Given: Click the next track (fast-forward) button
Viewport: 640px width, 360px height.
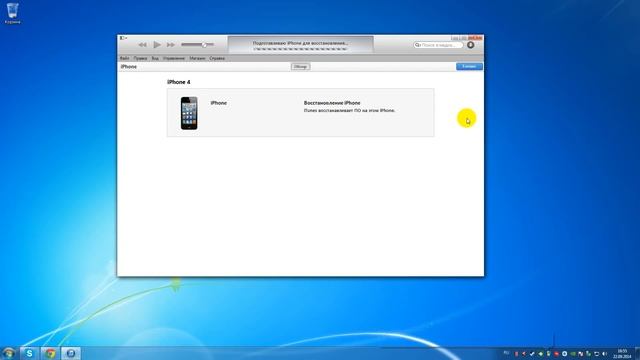Looking at the screenshot, I should (x=171, y=44).
